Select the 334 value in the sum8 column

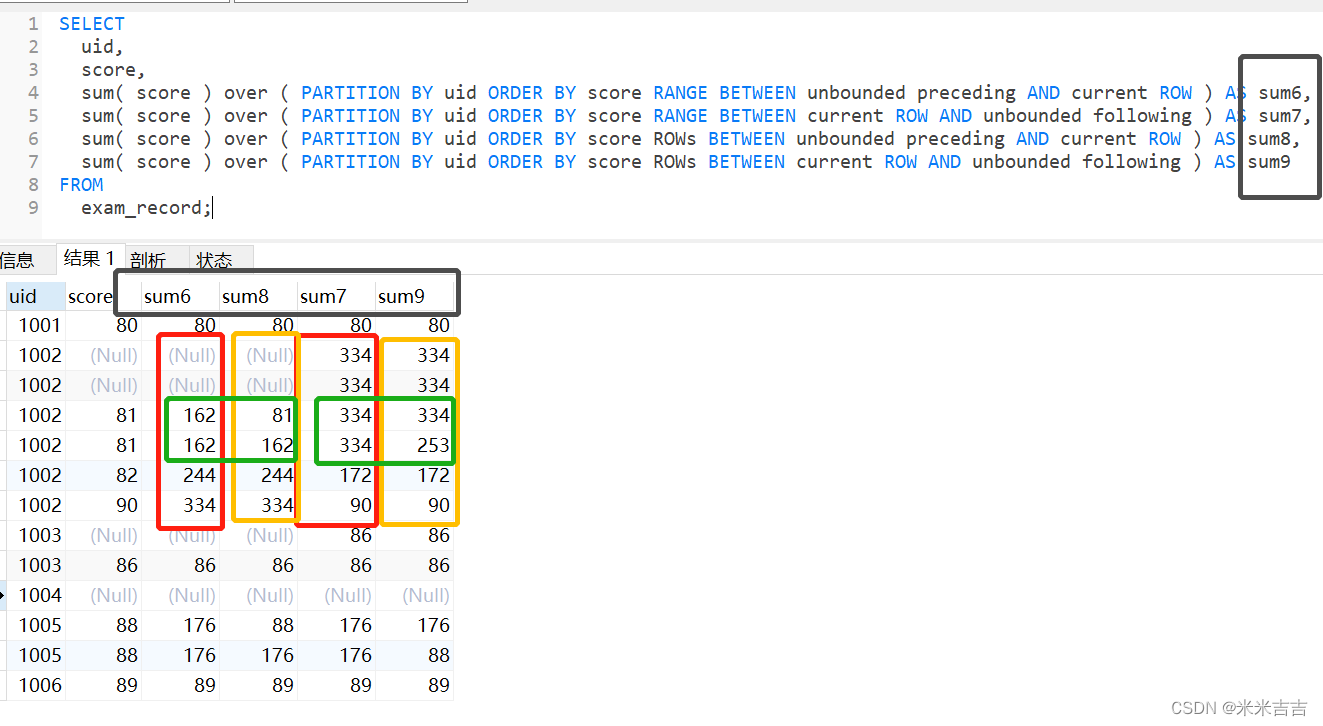[277, 505]
